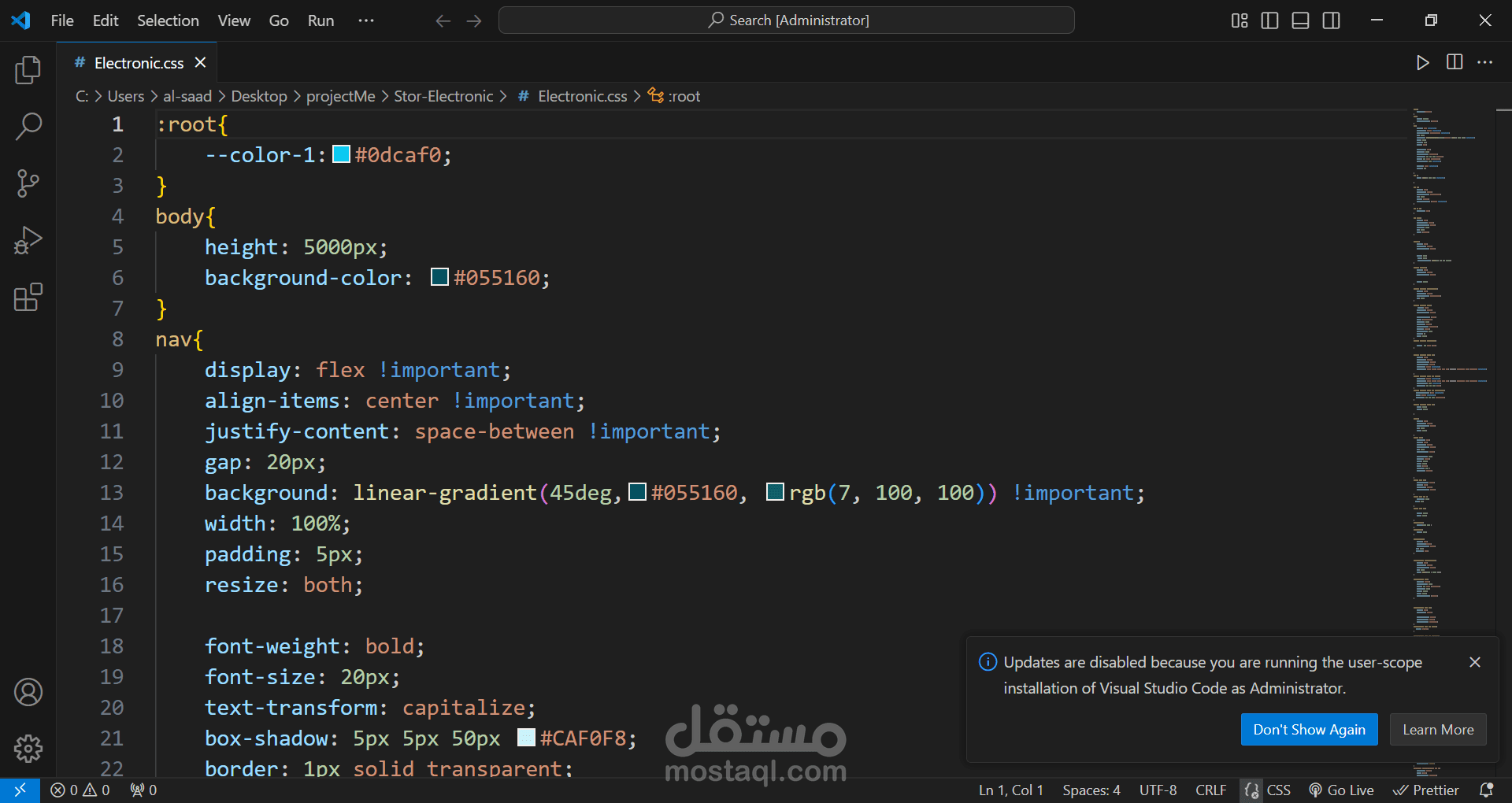Open color picker for #CAF0F8 swatch
Screen dimensions: 1512x803
[526, 738]
